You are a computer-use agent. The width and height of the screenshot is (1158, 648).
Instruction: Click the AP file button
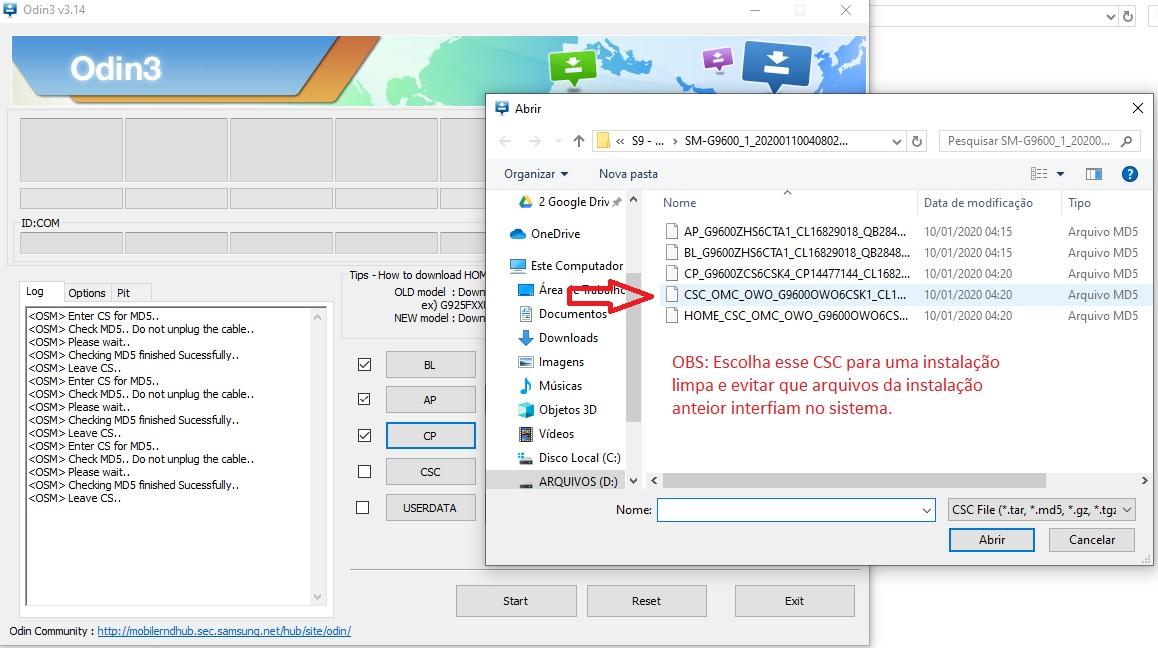pos(430,400)
